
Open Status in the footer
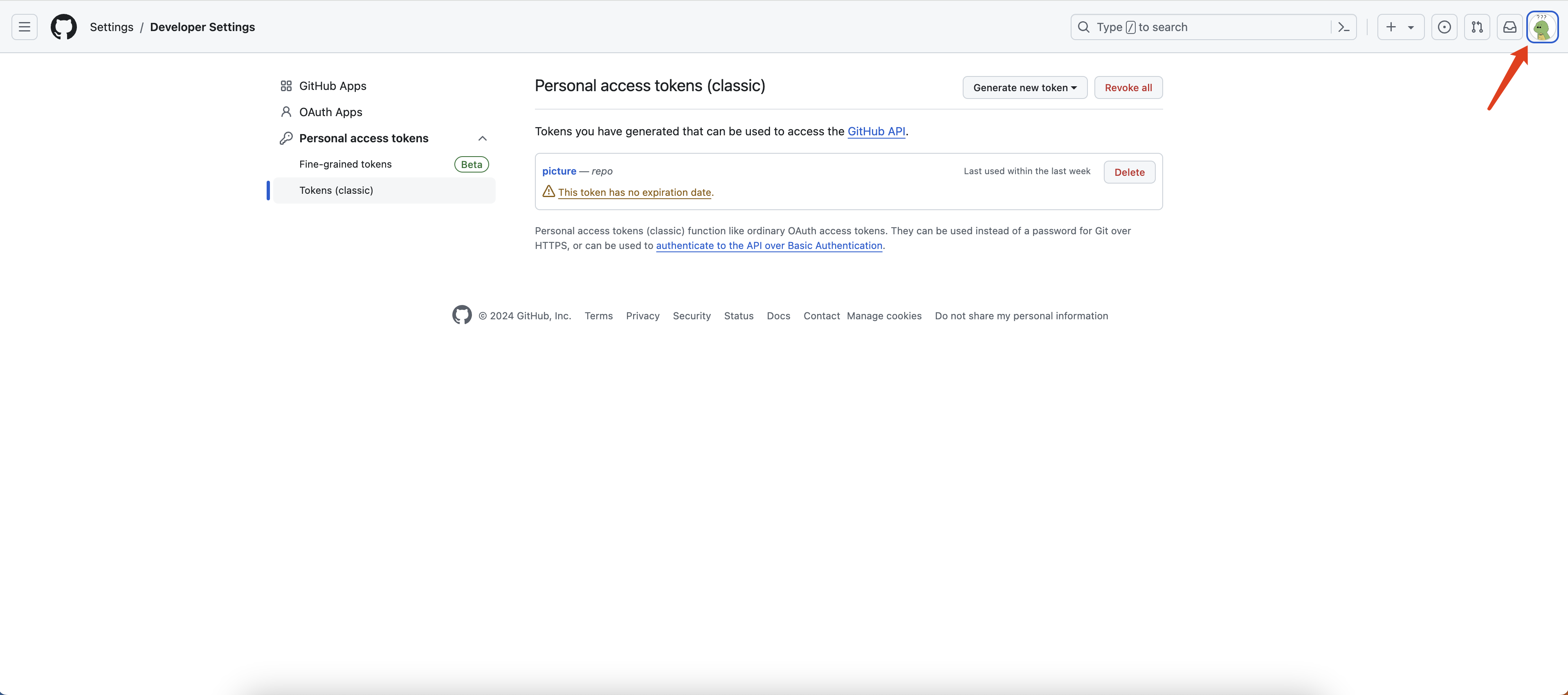739,316
